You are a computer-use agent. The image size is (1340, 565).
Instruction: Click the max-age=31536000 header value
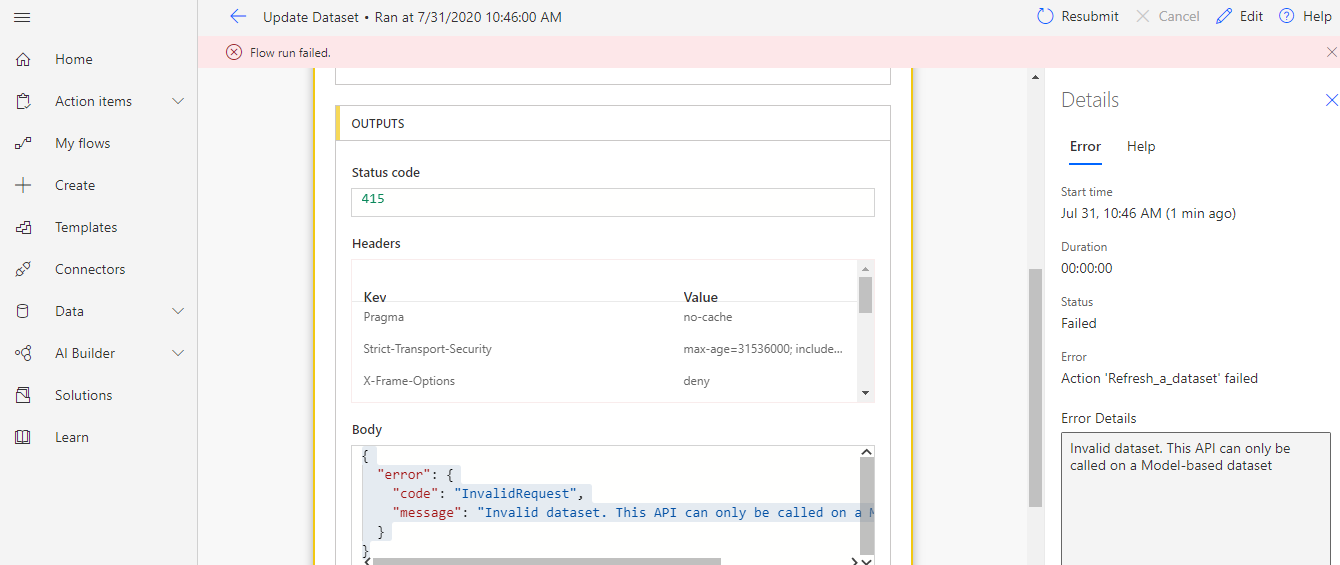pyautogui.click(x=763, y=349)
